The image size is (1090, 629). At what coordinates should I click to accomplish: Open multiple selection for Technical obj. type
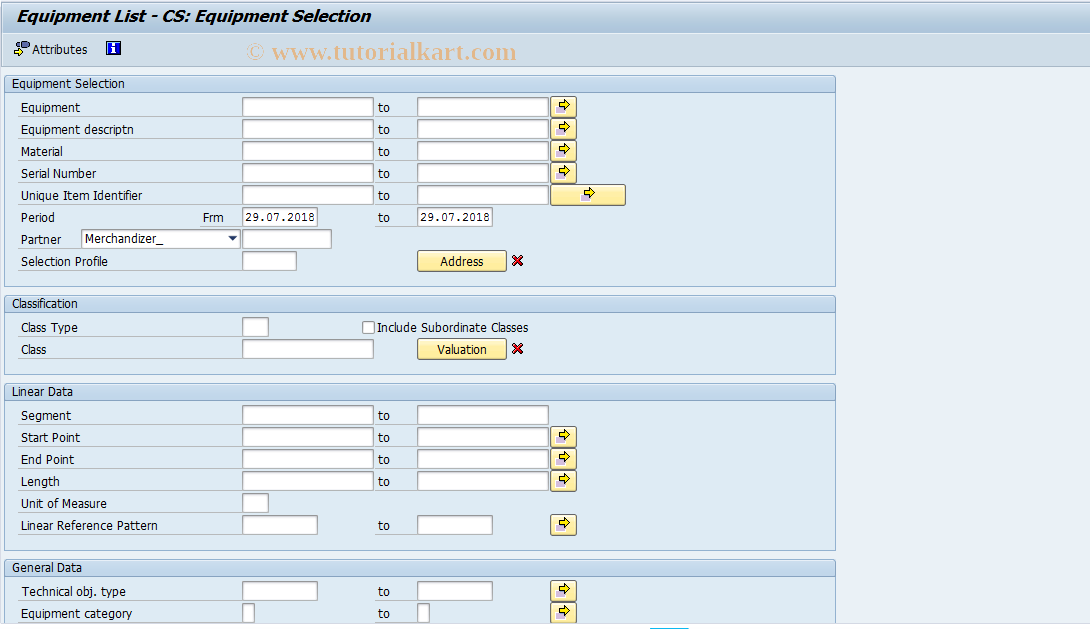click(x=563, y=591)
